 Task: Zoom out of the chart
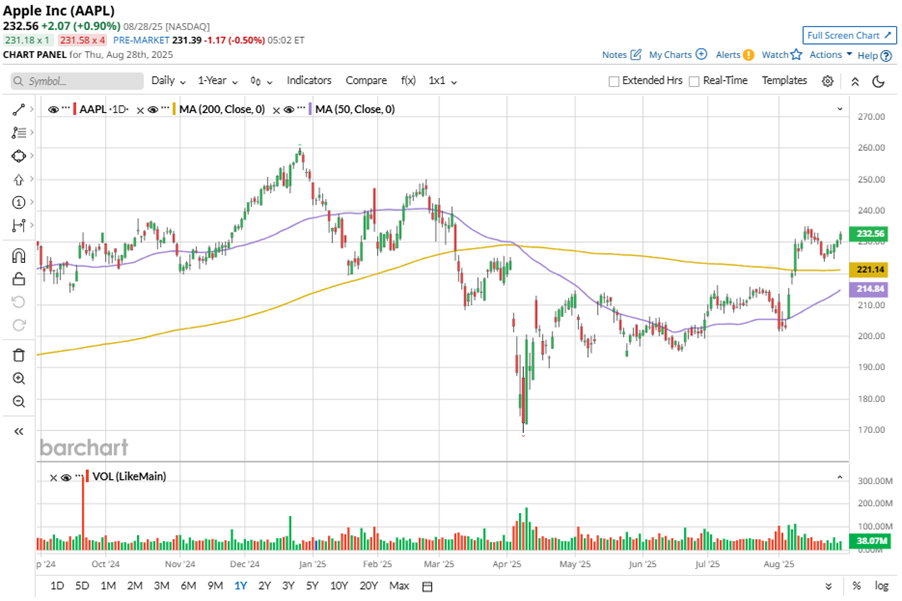pos(18,401)
